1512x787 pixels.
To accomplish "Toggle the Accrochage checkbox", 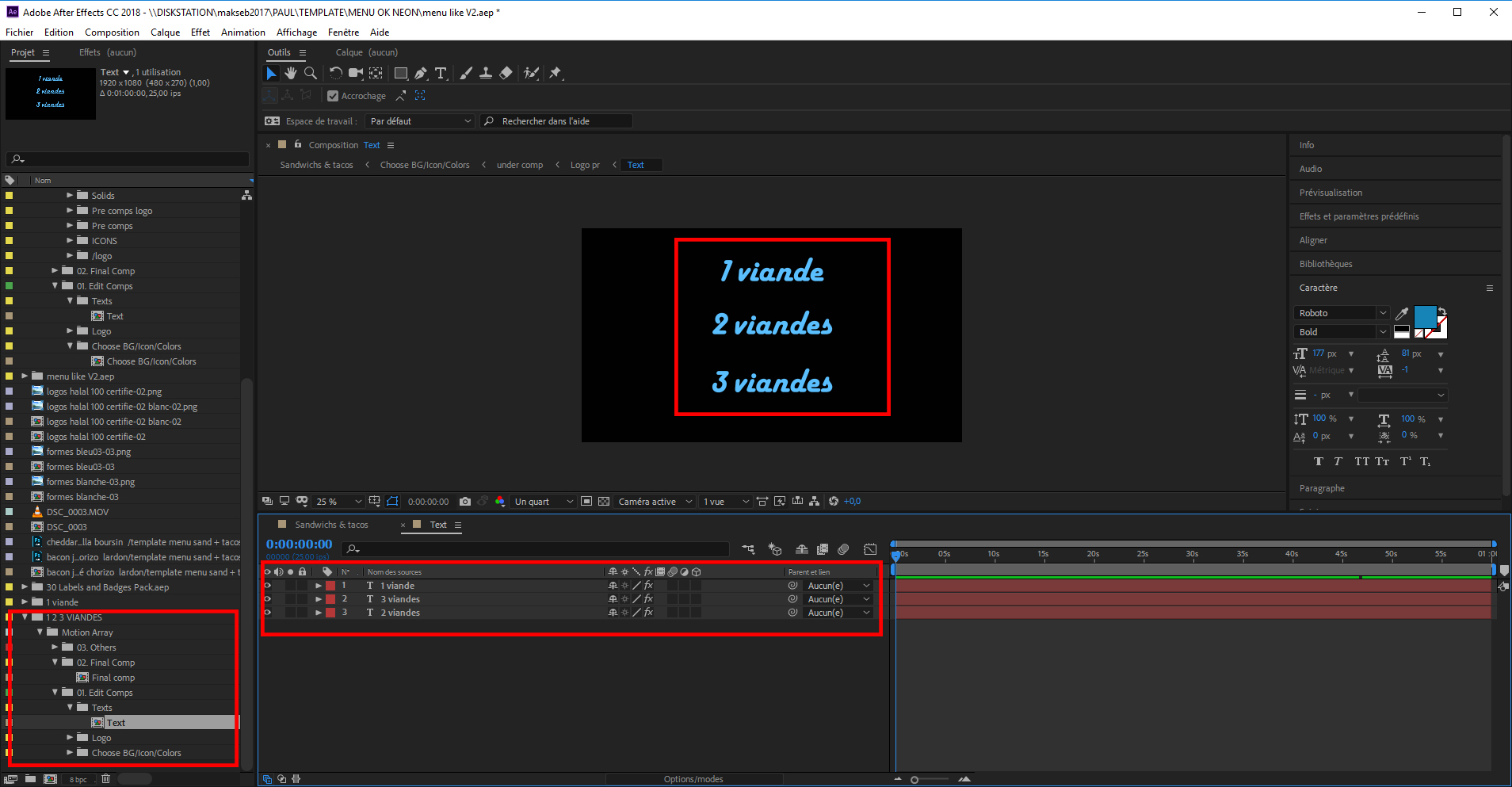I will 333,96.
